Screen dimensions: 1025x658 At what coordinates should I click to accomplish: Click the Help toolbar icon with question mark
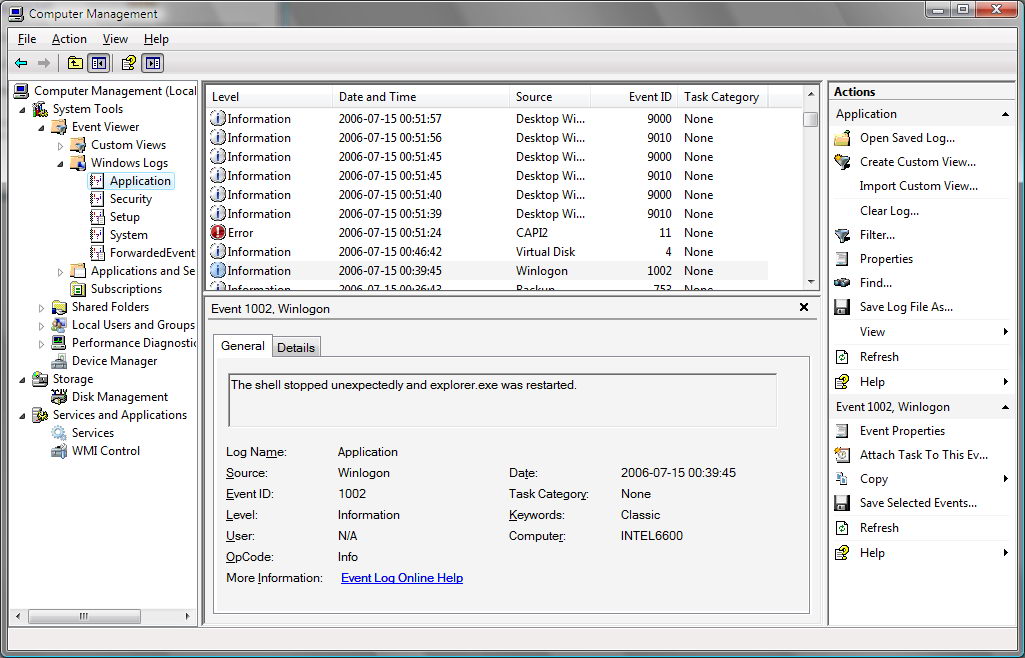[x=129, y=63]
